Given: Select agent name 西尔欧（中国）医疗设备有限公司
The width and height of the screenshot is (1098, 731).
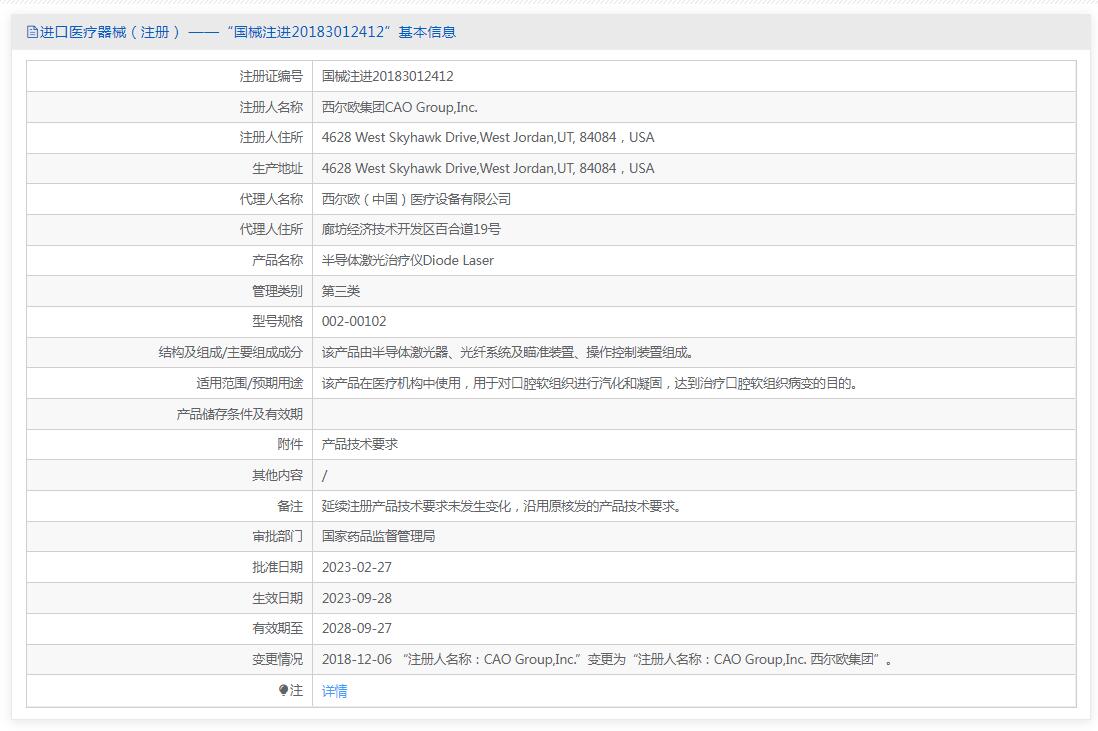Looking at the screenshot, I should [x=416, y=199].
